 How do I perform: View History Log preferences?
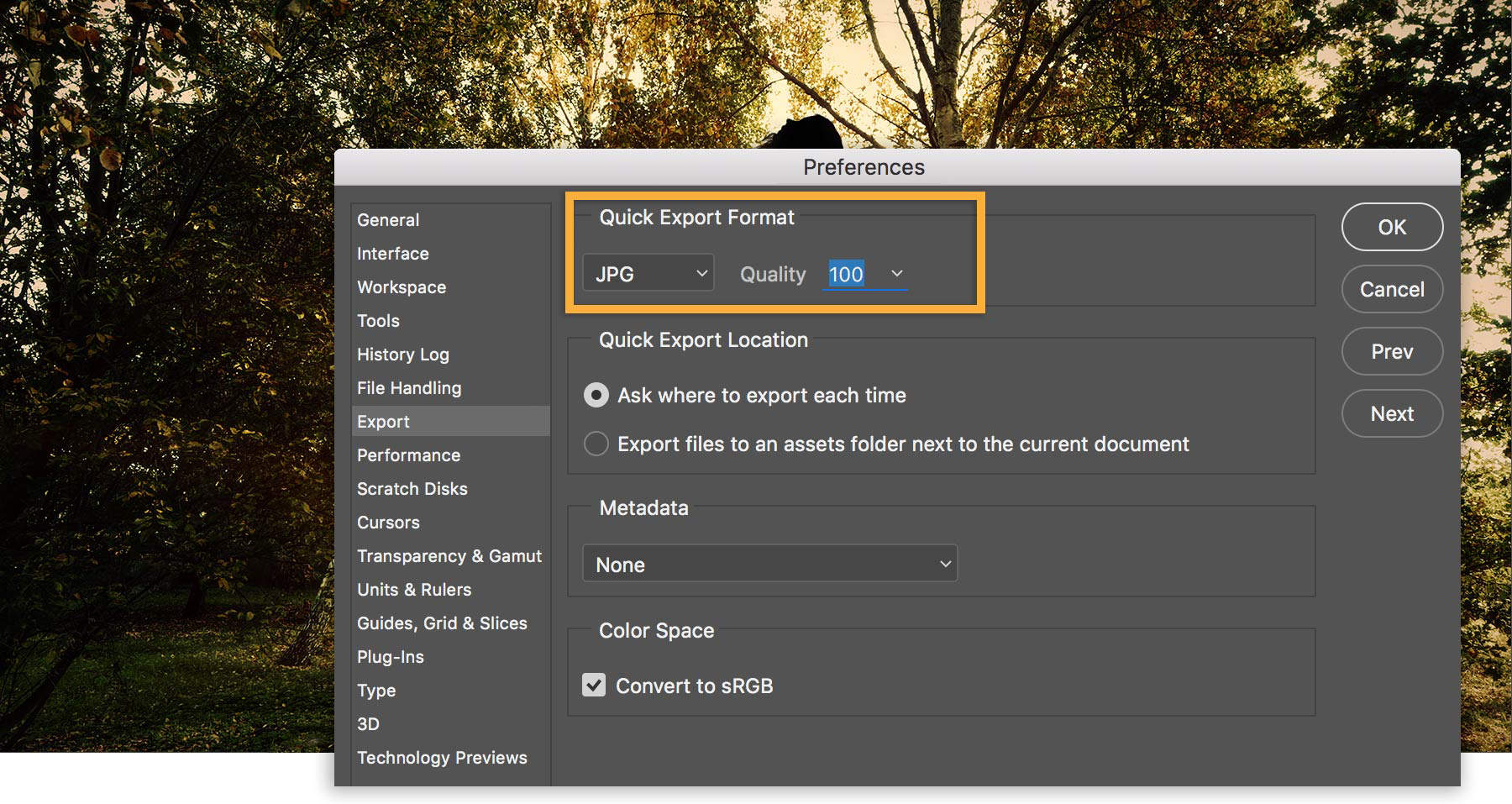(402, 354)
